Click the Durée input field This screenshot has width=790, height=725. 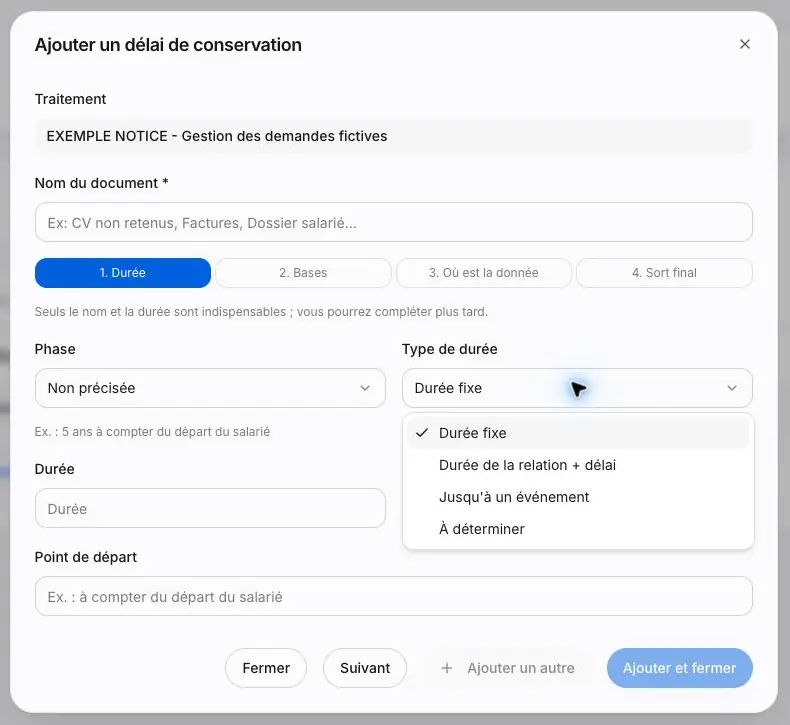(x=210, y=508)
